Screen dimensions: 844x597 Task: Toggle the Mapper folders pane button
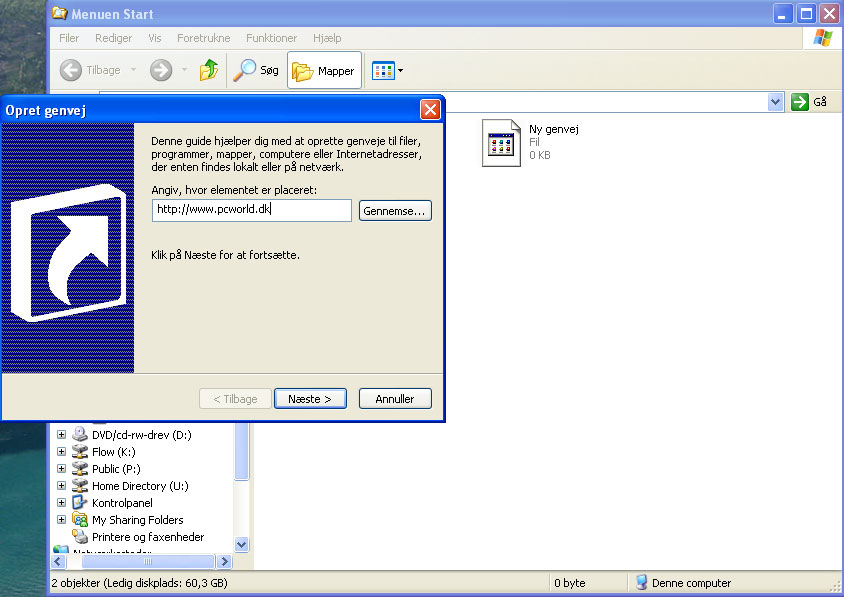pyautogui.click(x=324, y=71)
